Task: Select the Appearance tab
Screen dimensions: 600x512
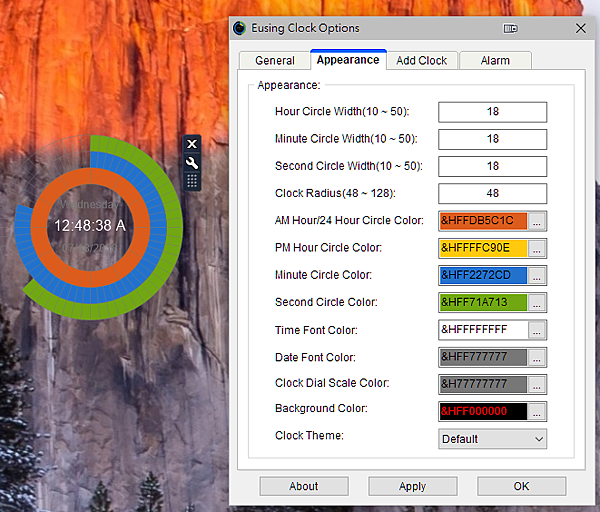Action: click(x=348, y=60)
